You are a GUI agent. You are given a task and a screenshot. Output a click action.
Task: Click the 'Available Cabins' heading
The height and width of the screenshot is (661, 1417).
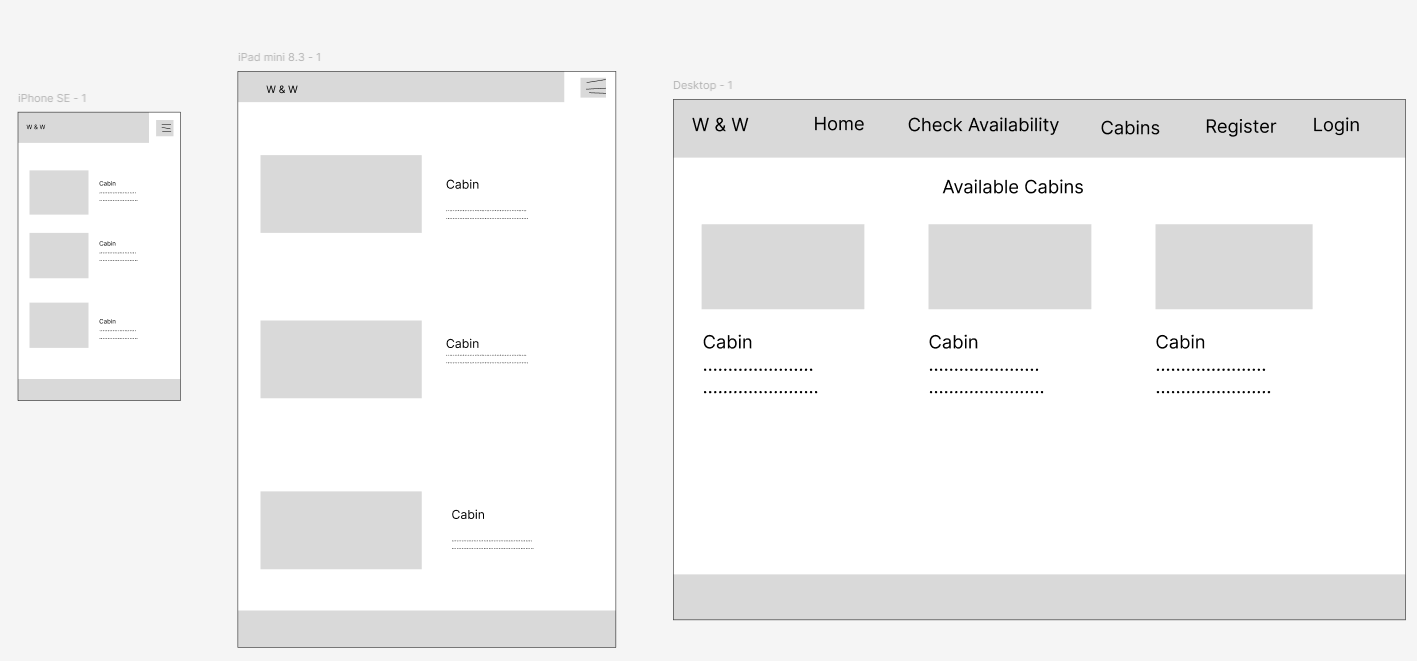1013,187
